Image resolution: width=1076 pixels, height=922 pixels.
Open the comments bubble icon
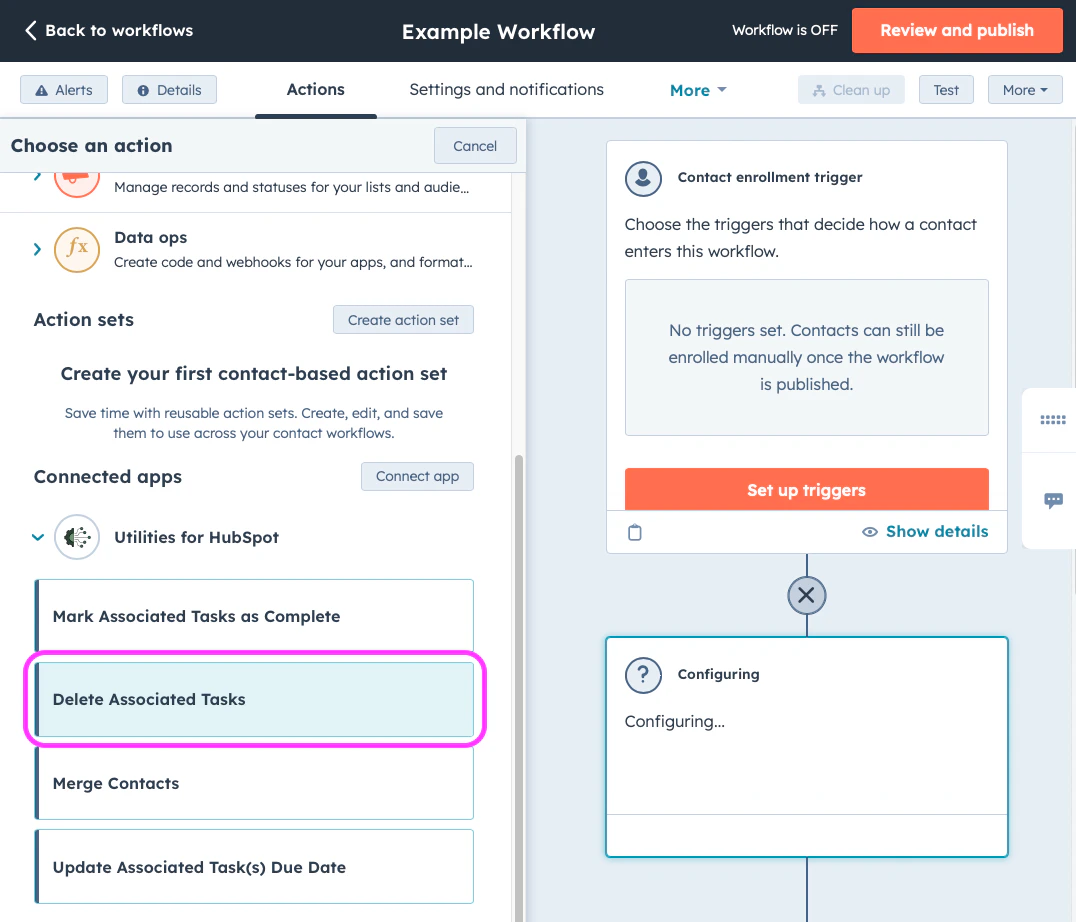(x=1051, y=500)
